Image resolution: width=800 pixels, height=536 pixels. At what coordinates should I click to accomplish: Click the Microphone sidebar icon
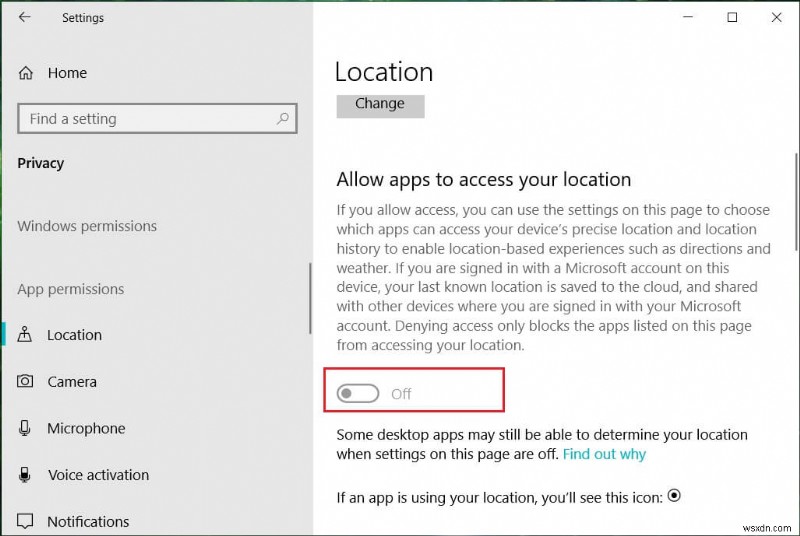click(24, 428)
